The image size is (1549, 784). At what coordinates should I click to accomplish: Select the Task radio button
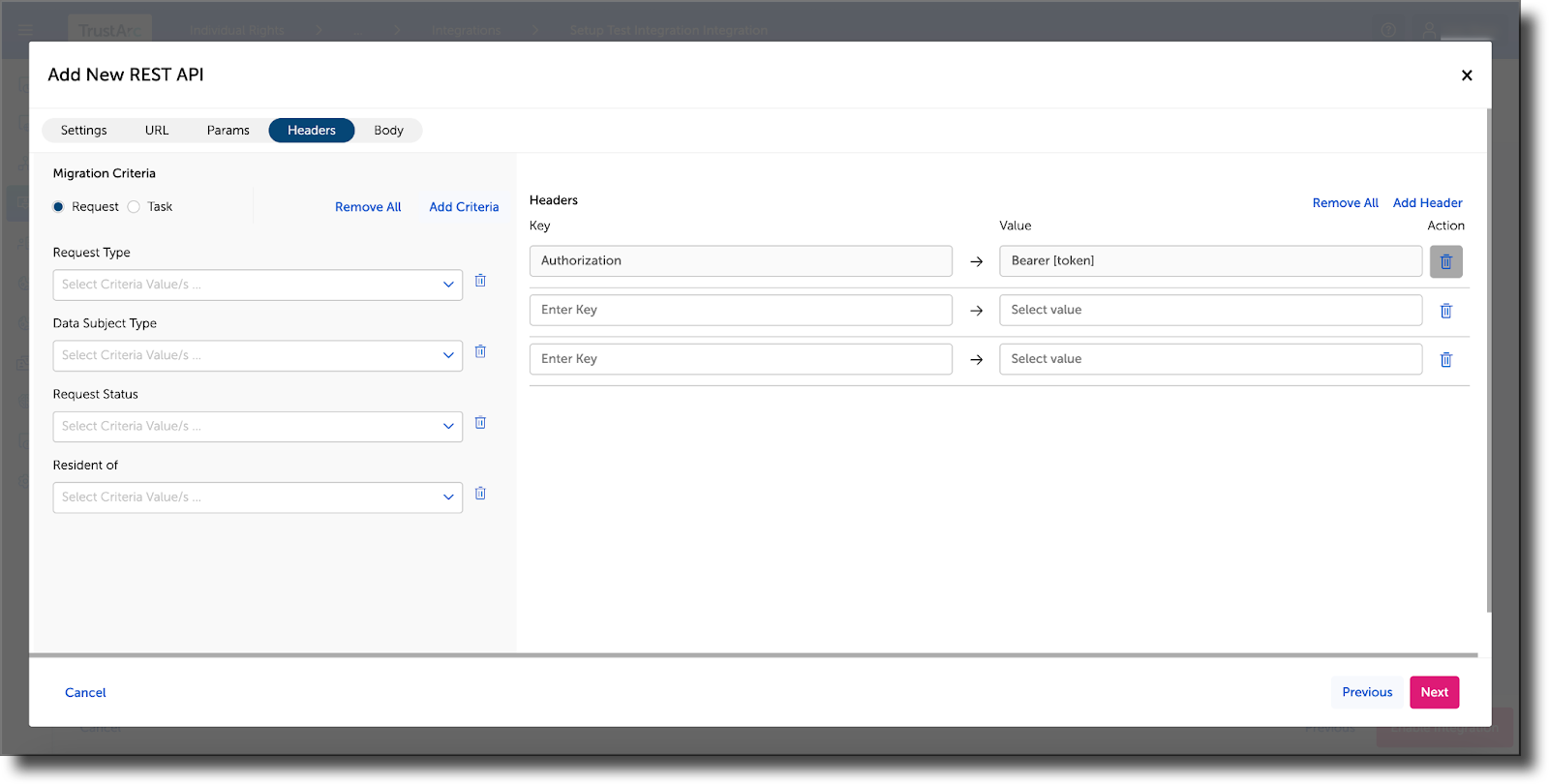coord(134,207)
